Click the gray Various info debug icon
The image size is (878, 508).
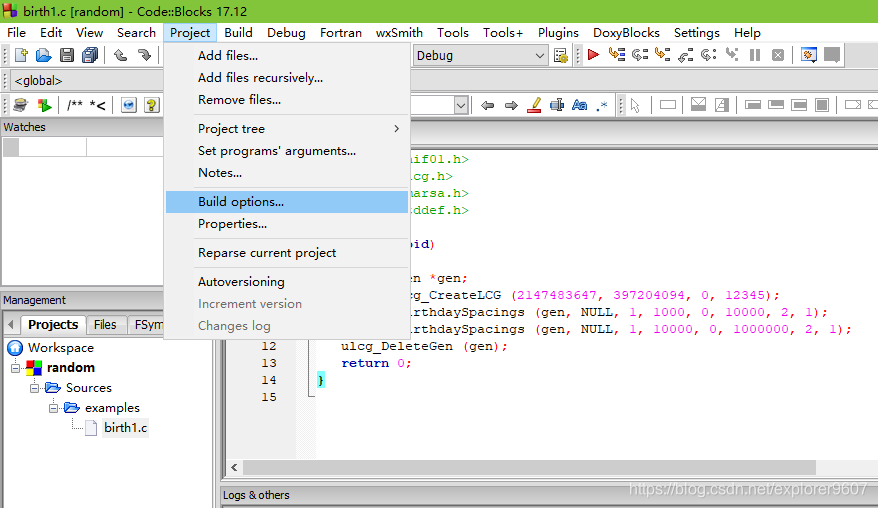click(832, 55)
